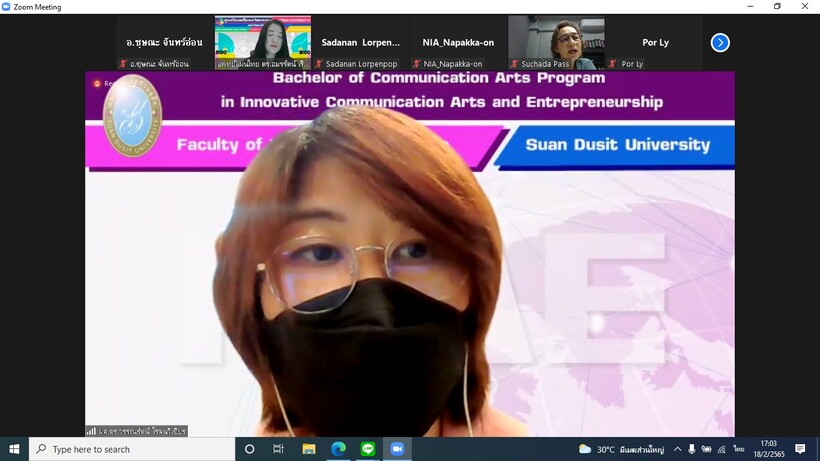Open the weather widget showing 30°C
This screenshot has height=461, width=820.
(621, 450)
